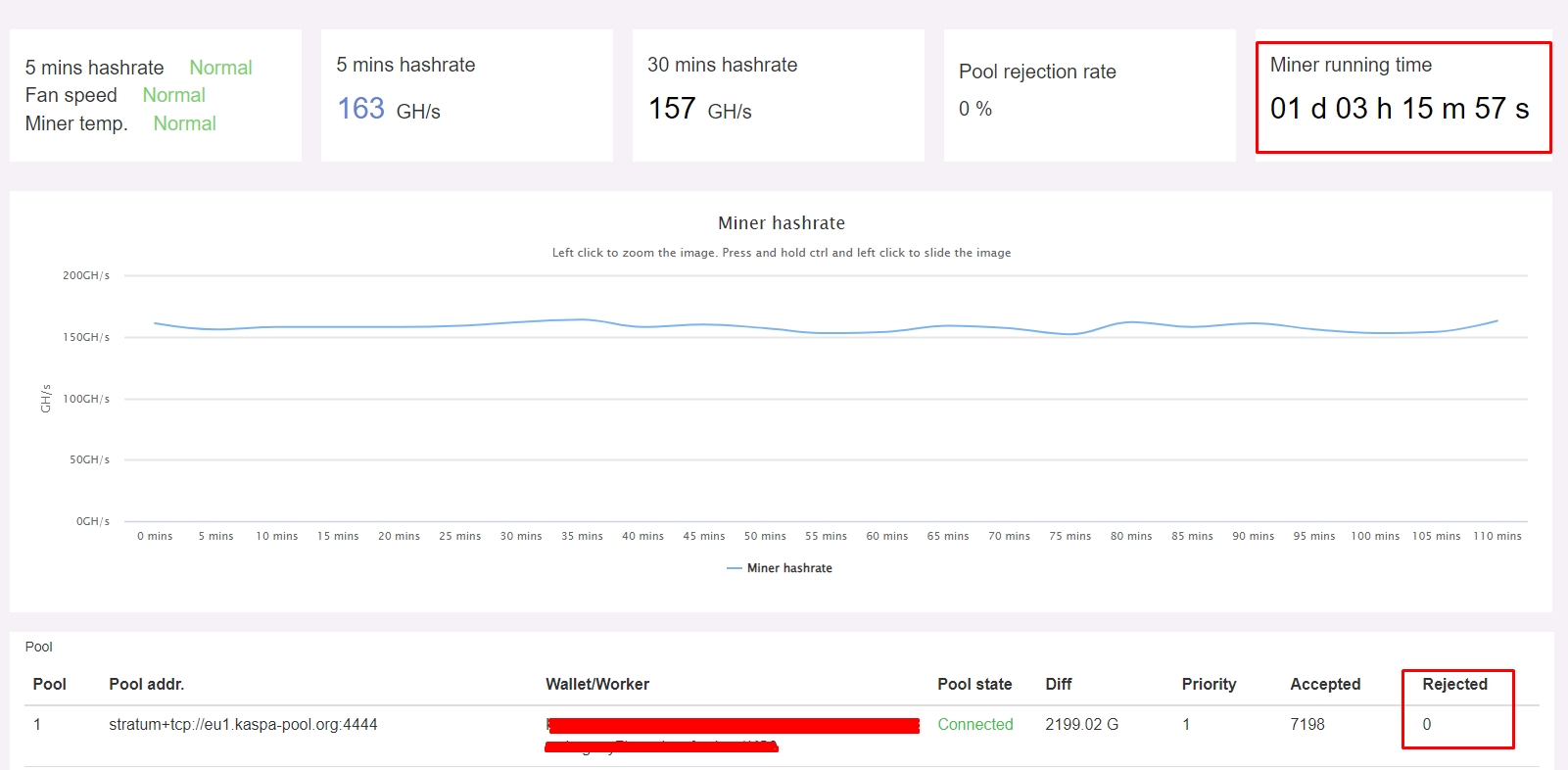Click the kaspa-pool.org stratum address

click(x=243, y=725)
